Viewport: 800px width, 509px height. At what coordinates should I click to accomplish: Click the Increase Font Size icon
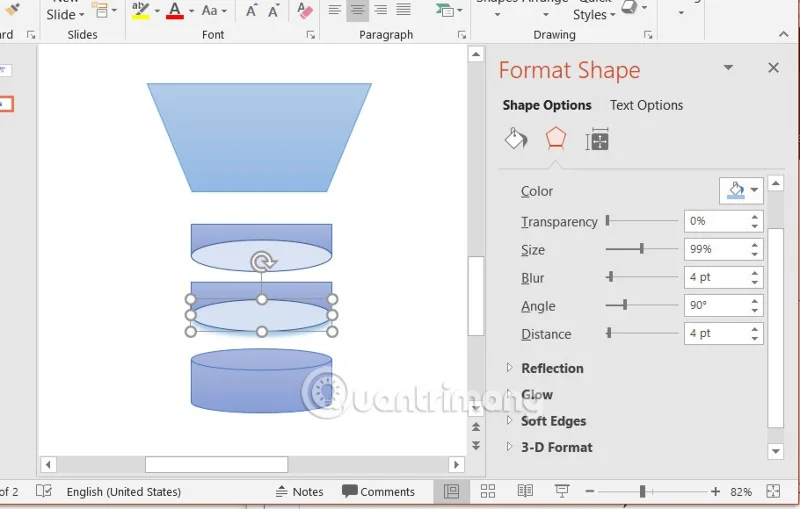[x=251, y=11]
